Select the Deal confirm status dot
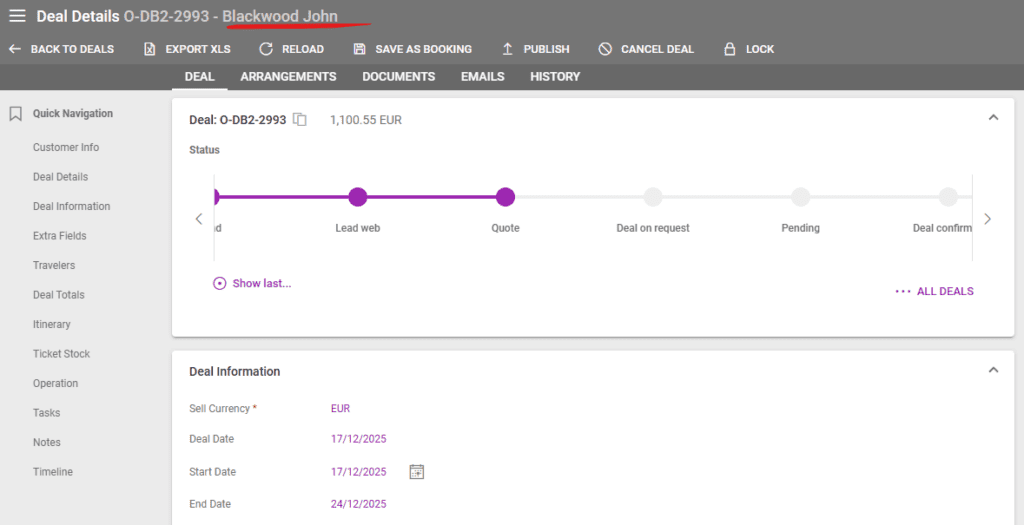The height and width of the screenshot is (525, 1024). 948,197
